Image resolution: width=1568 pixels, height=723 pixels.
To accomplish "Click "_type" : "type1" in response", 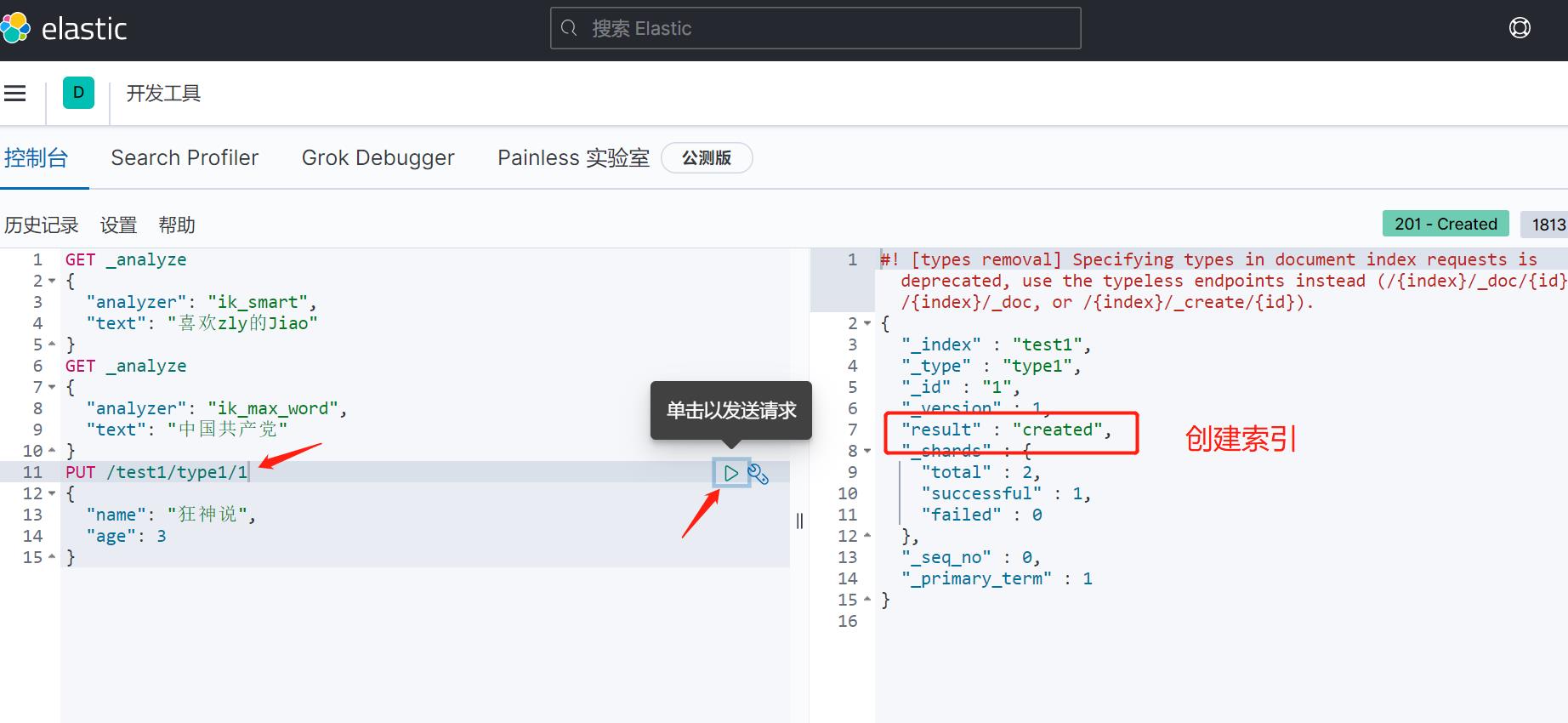I will coord(991,366).
